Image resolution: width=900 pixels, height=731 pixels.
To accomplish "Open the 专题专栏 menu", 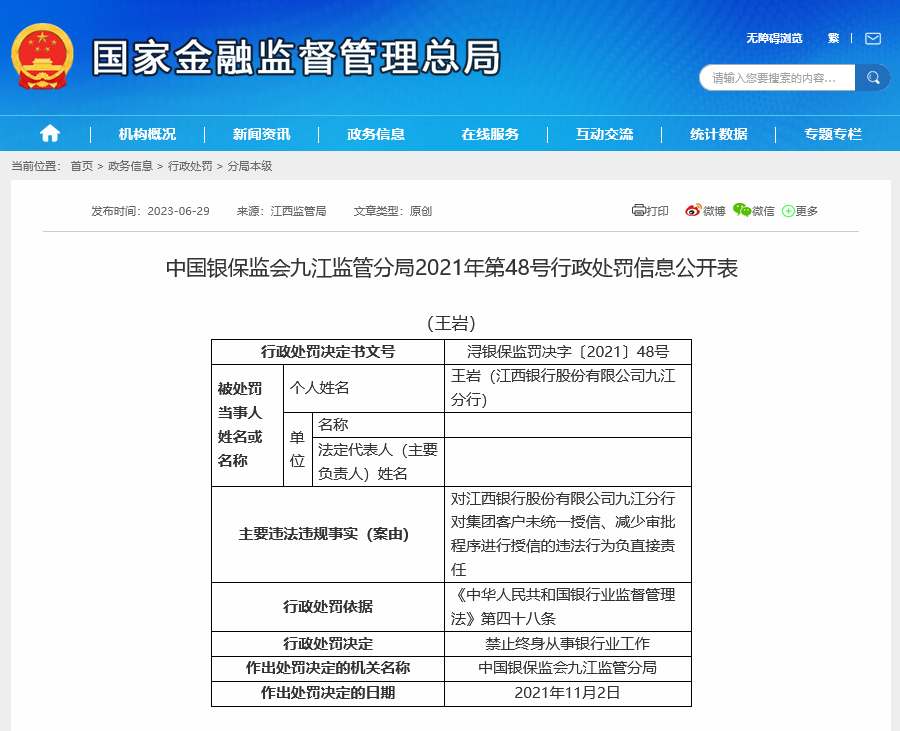I will pyautogui.click(x=832, y=134).
